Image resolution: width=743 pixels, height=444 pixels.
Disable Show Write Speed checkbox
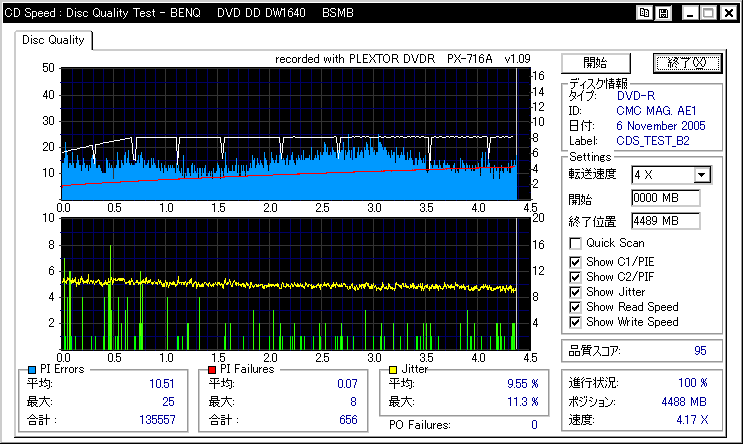[575, 322]
